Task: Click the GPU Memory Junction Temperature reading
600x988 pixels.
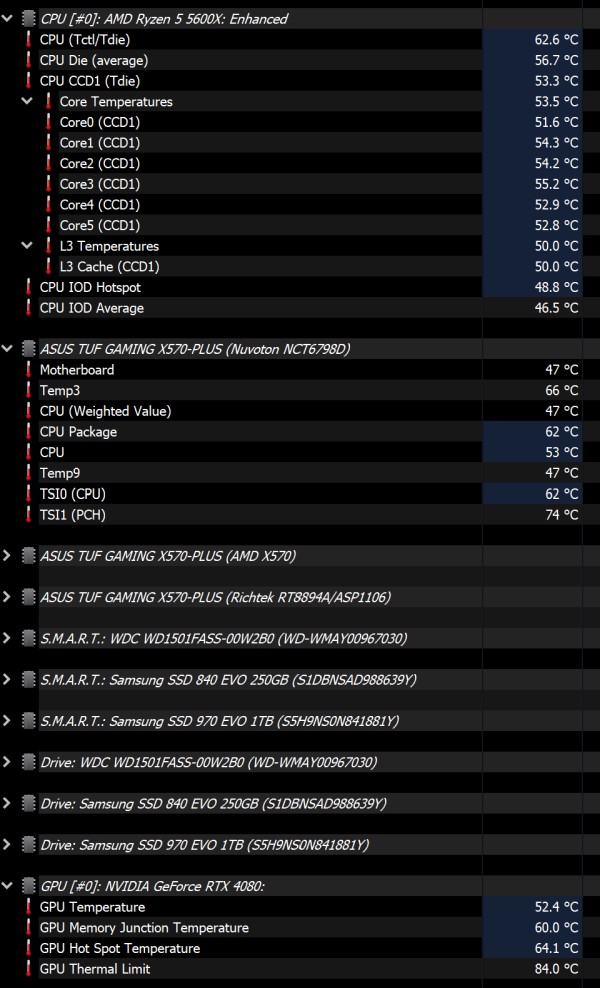Action: (562, 927)
